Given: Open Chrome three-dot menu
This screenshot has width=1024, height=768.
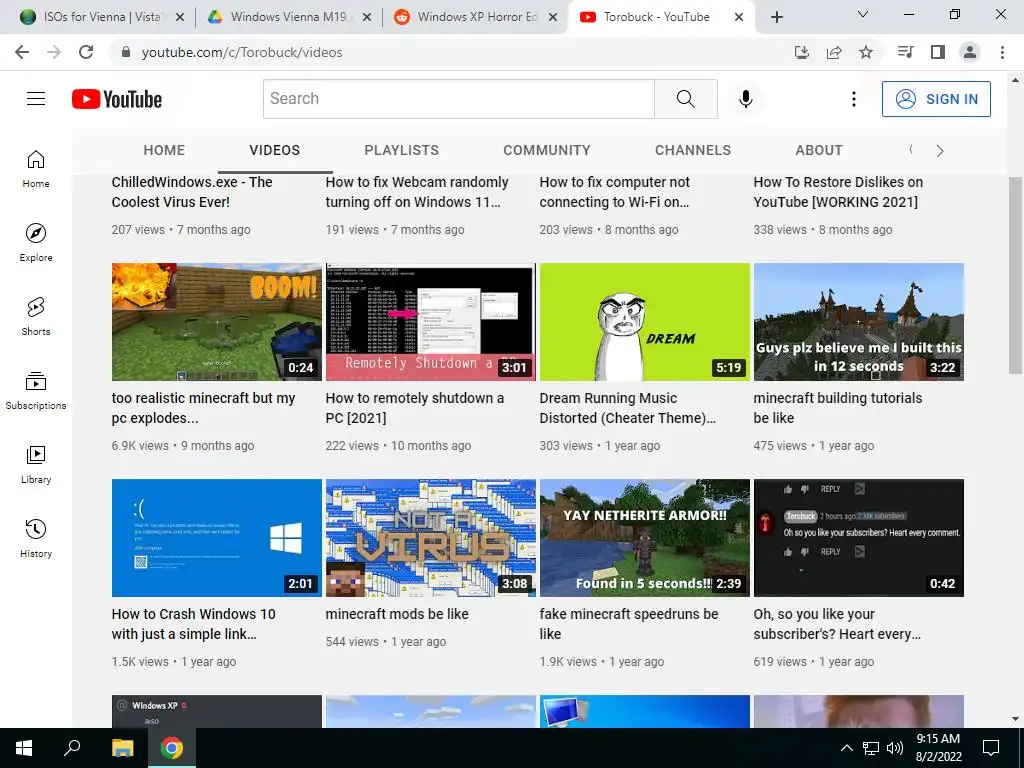Looking at the screenshot, I should 1002,52.
